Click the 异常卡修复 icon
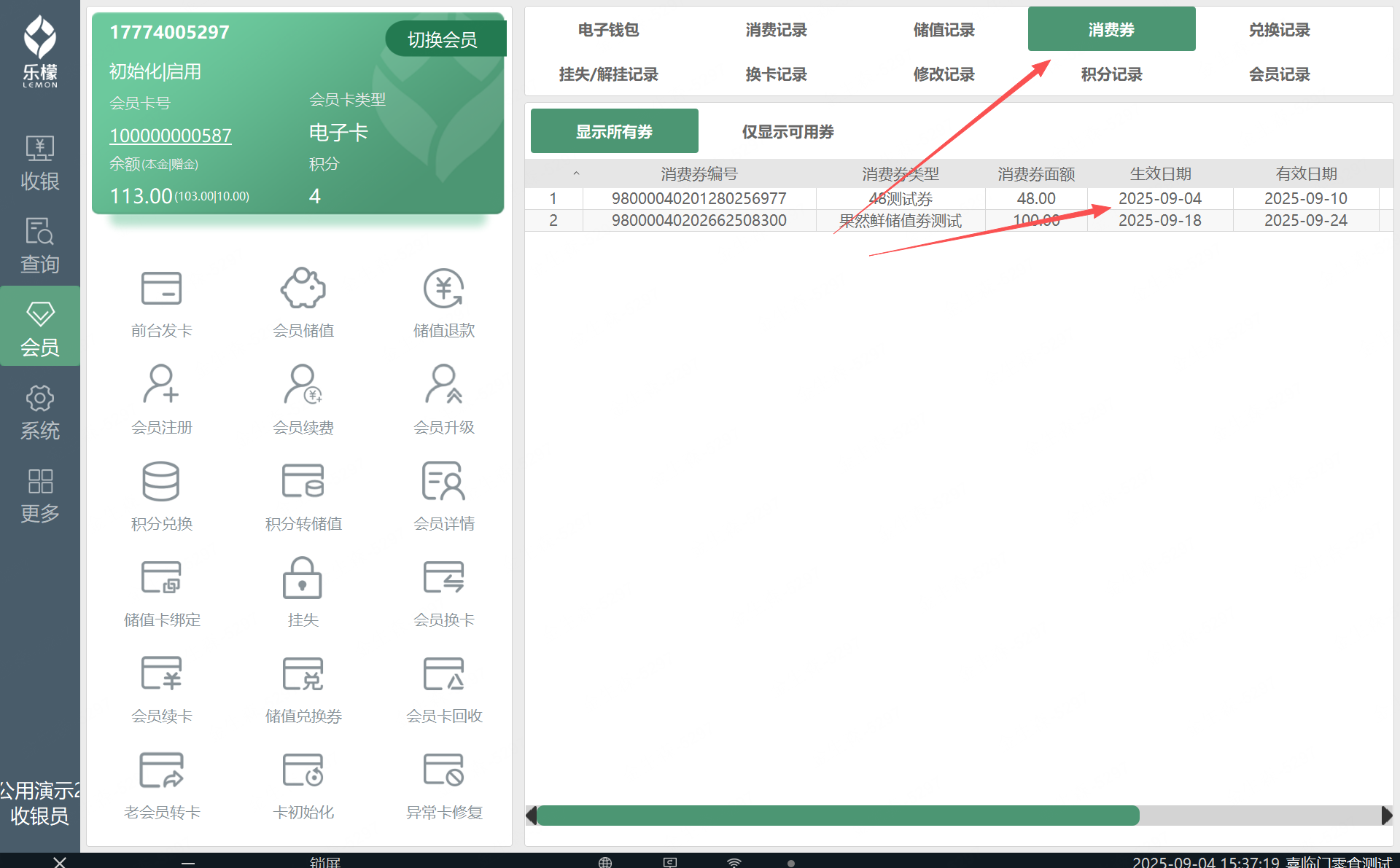This screenshot has width=1400, height=868. click(444, 770)
